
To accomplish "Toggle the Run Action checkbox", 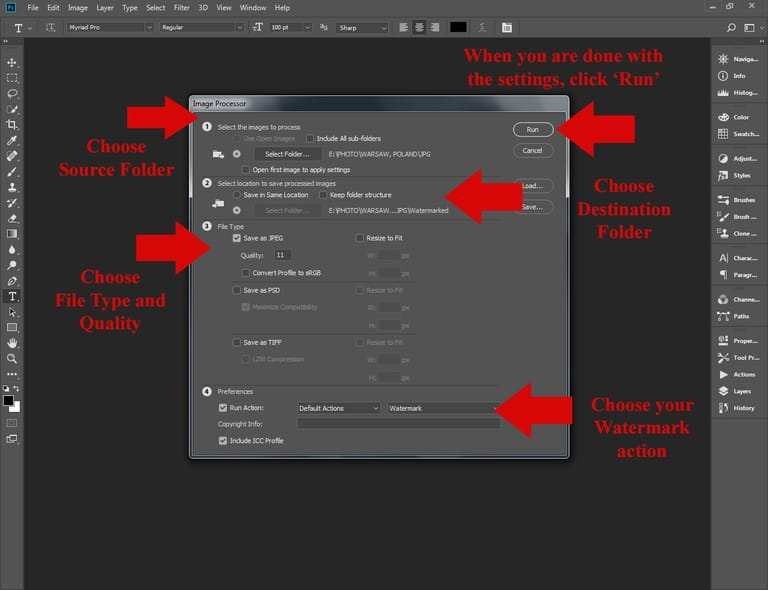I will click(223, 407).
